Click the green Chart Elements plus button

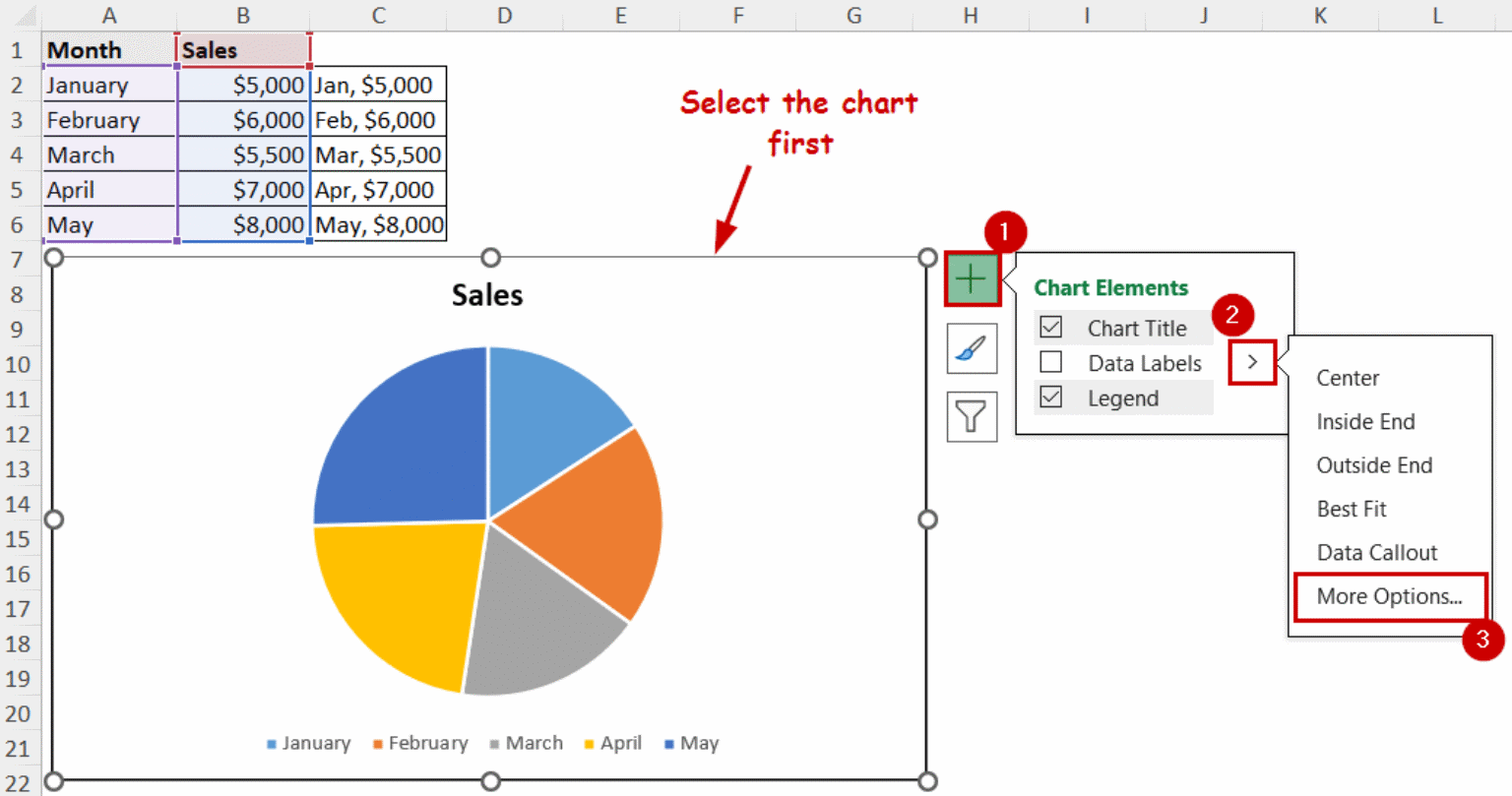[972, 279]
